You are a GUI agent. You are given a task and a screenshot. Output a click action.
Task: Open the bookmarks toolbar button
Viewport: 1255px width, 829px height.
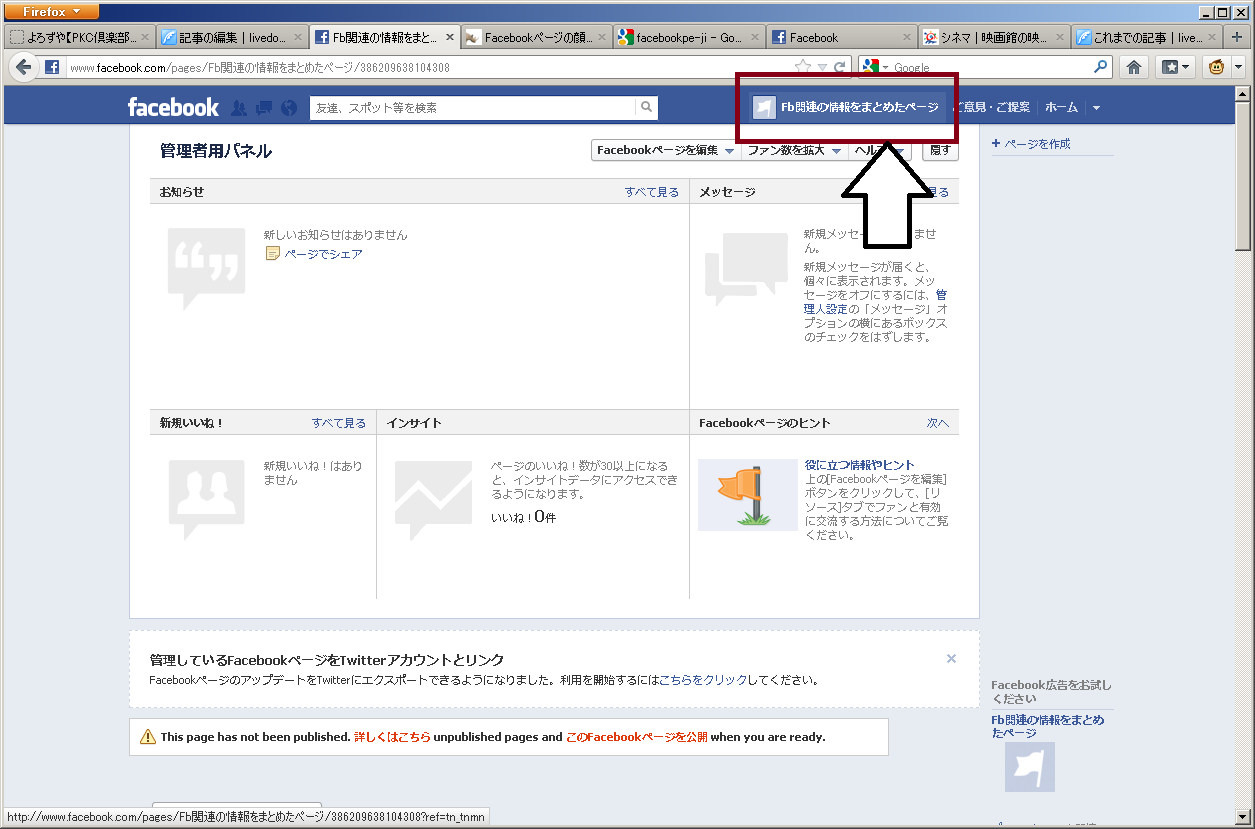(1174, 67)
